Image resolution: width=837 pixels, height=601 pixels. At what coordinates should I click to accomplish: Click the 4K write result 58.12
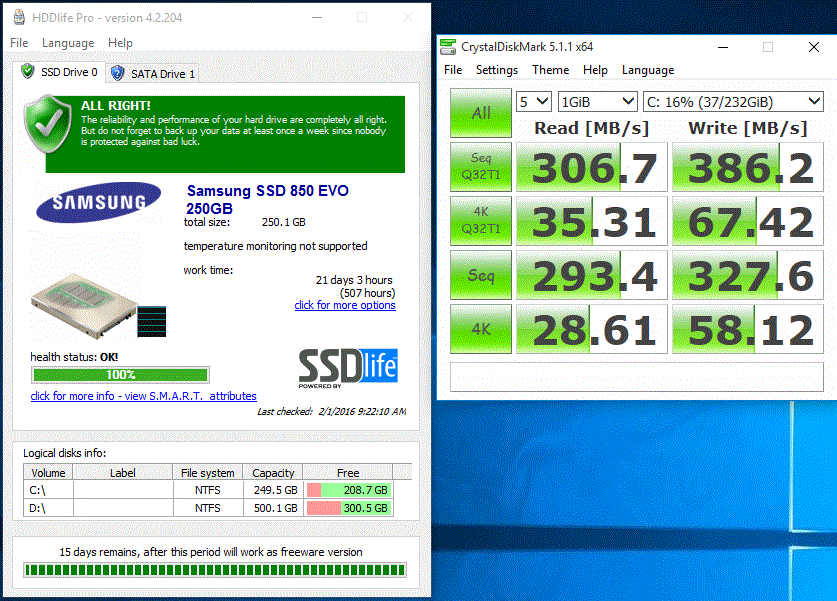click(747, 329)
